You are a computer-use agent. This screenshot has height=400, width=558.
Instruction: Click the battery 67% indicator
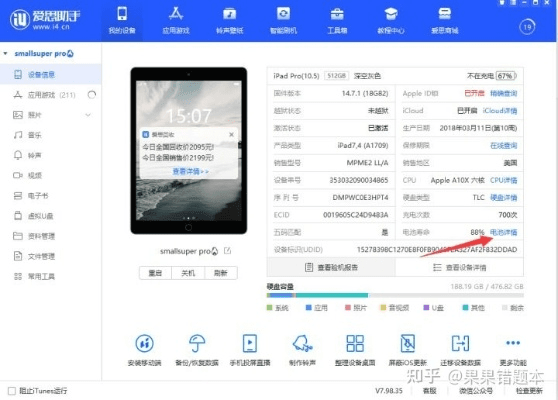506,76
